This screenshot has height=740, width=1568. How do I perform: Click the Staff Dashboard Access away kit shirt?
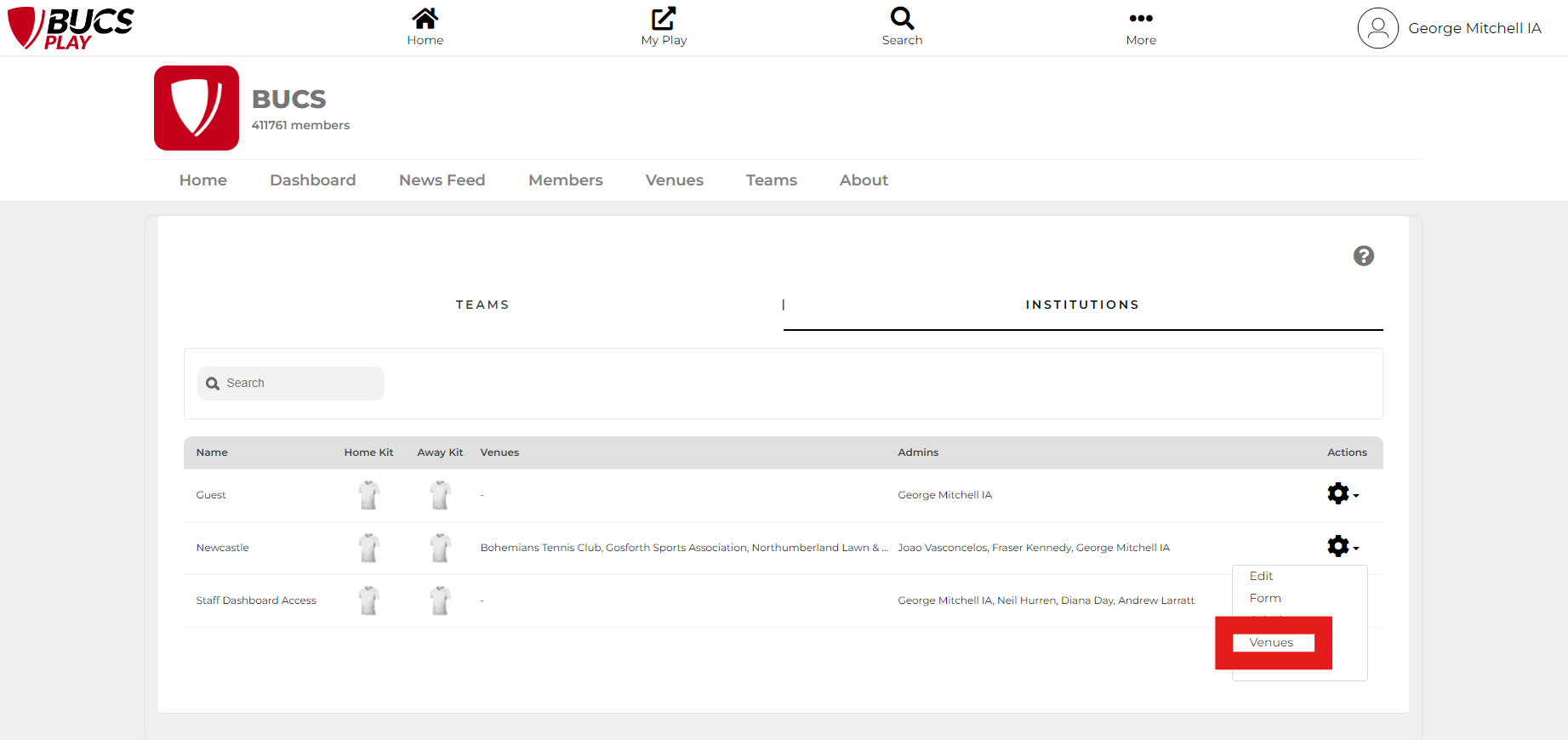coord(440,601)
